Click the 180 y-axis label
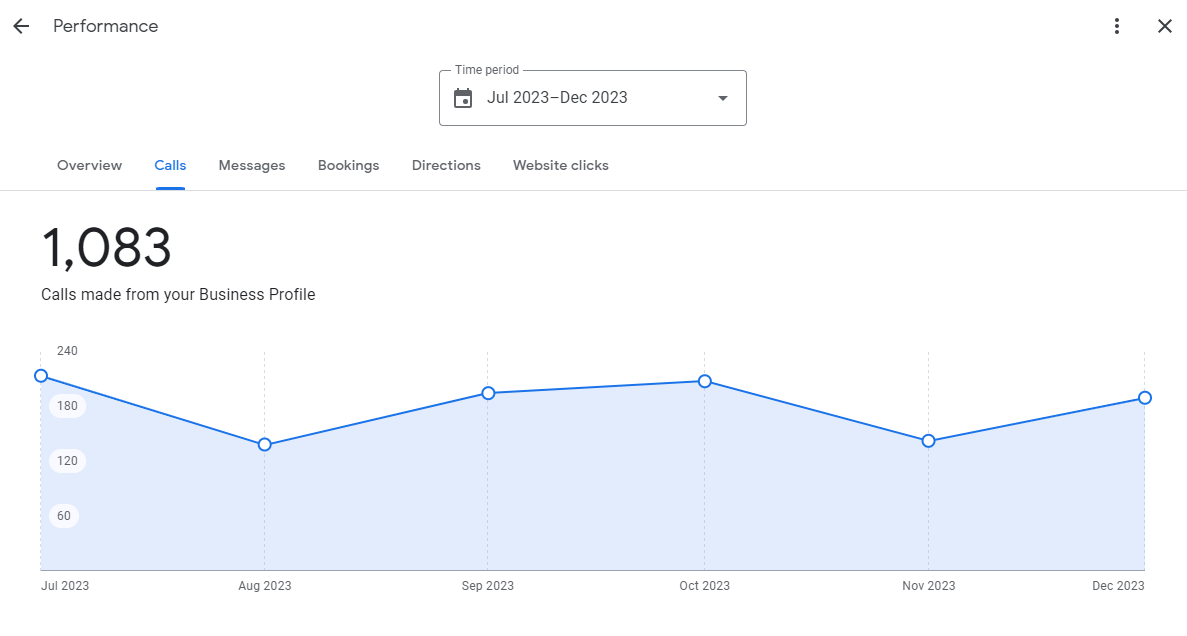This screenshot has width=1187, height=636. pos(67,406)
